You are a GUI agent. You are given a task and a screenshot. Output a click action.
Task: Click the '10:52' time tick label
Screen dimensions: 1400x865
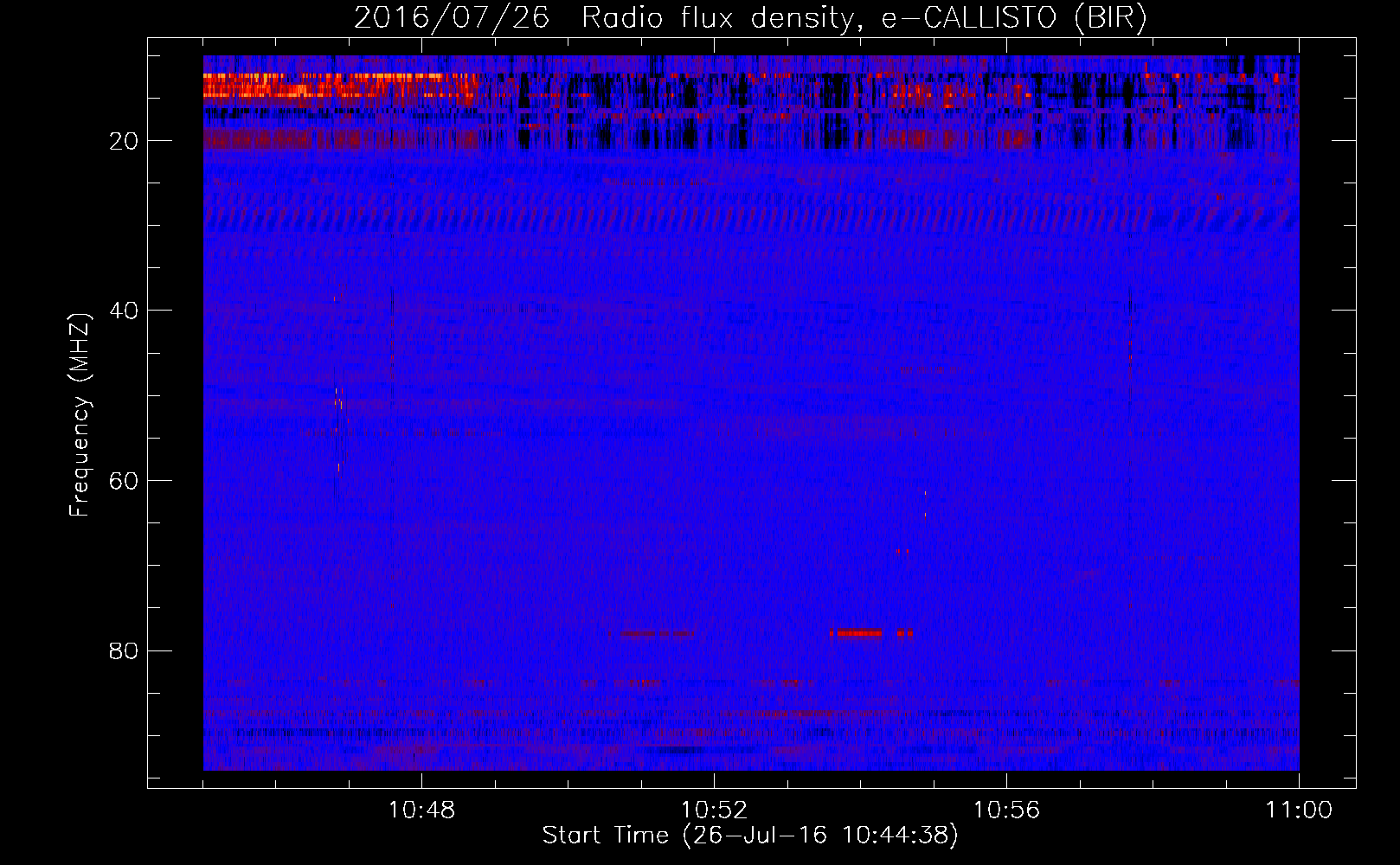tap(714, 811)
